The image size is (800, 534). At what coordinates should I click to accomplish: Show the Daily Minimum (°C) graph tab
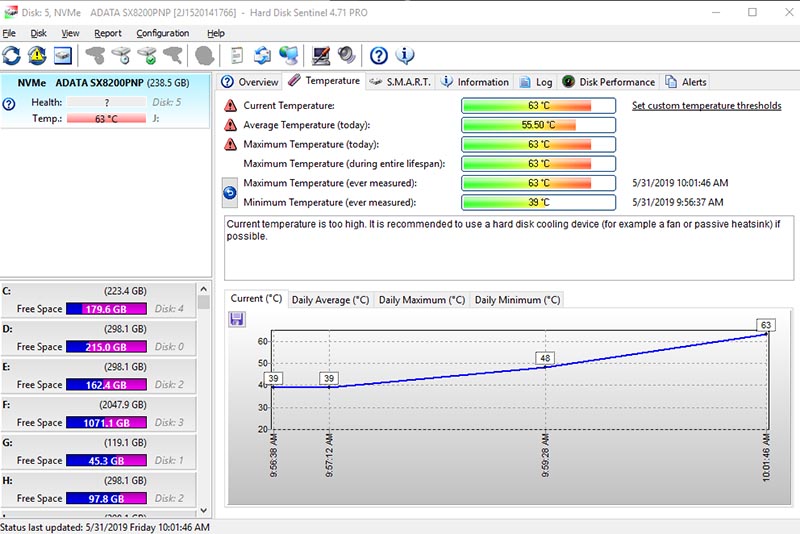517,300
